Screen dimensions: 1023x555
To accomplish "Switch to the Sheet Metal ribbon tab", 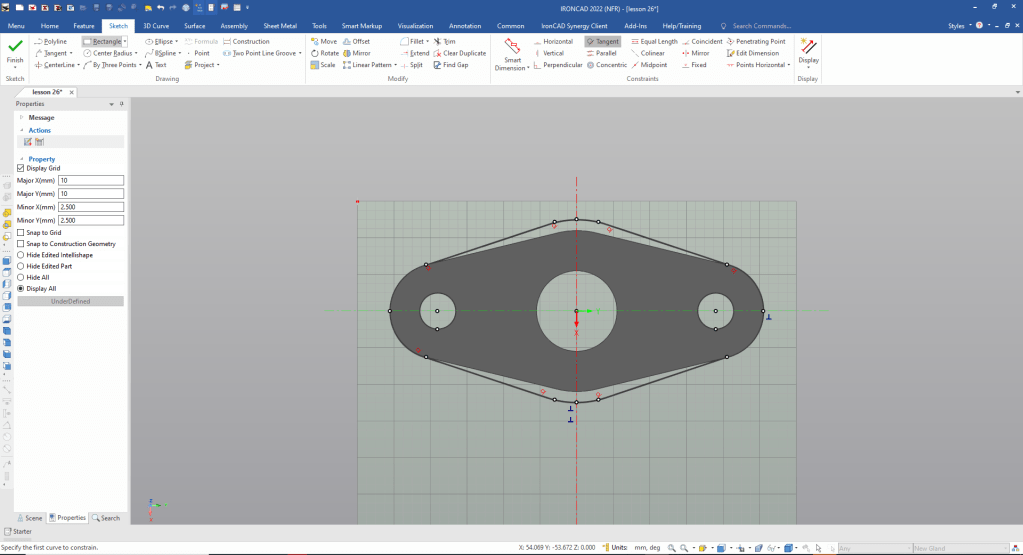I will (279, 25).
